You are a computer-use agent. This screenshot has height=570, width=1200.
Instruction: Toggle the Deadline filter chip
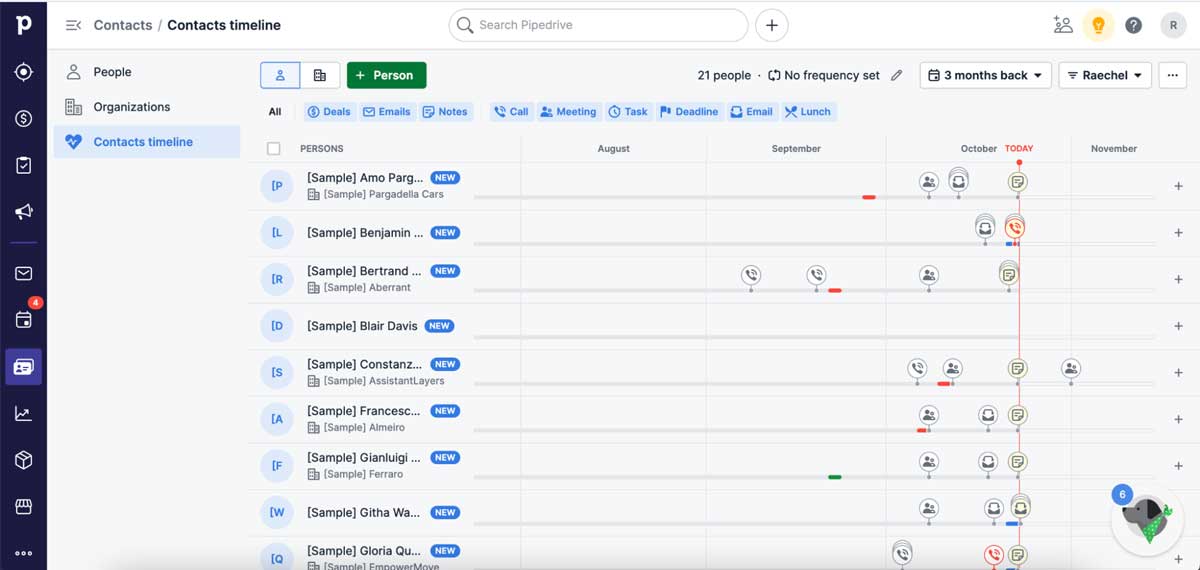tap(689, 112)
